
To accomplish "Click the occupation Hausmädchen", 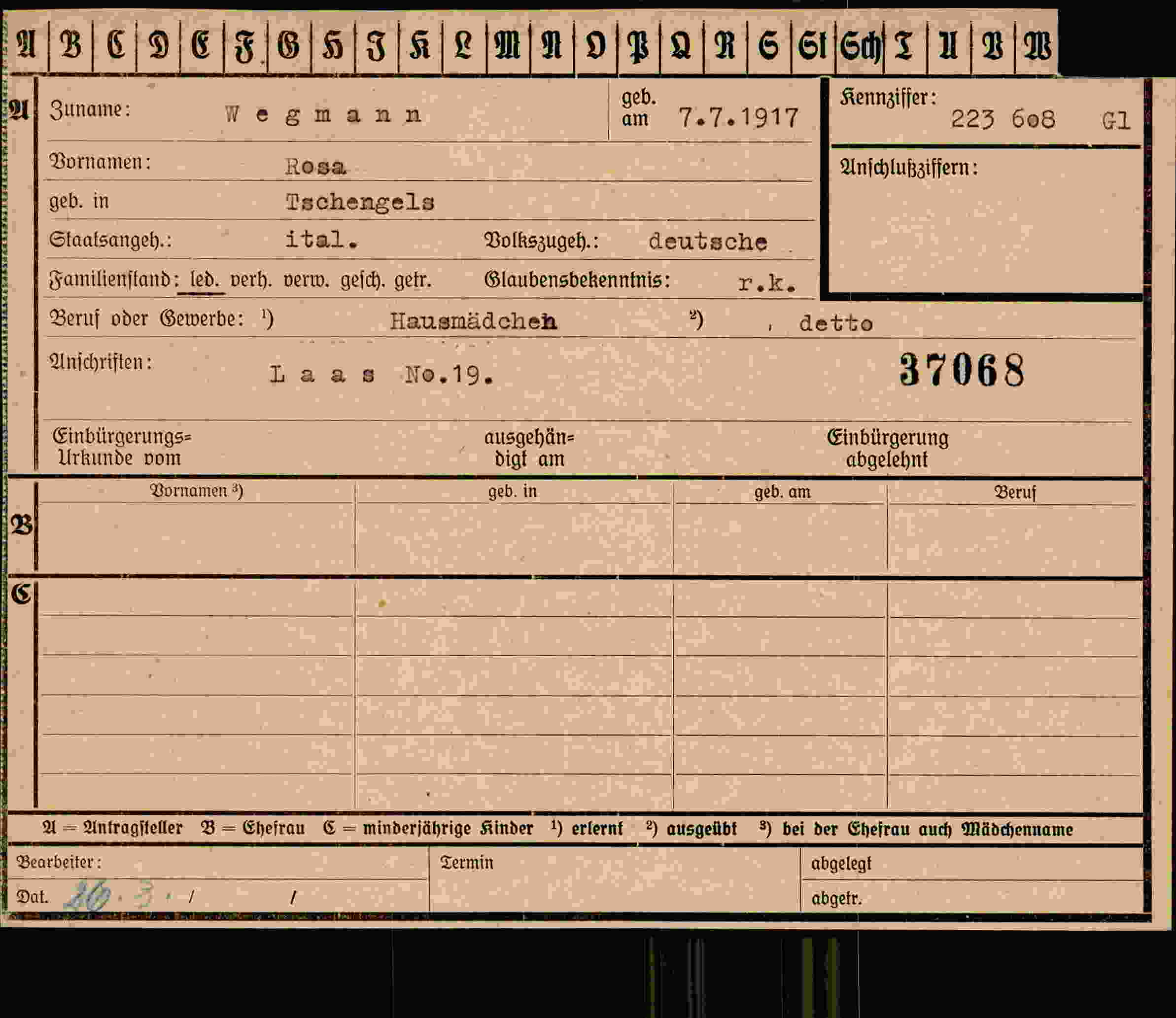I will point(473,321).
